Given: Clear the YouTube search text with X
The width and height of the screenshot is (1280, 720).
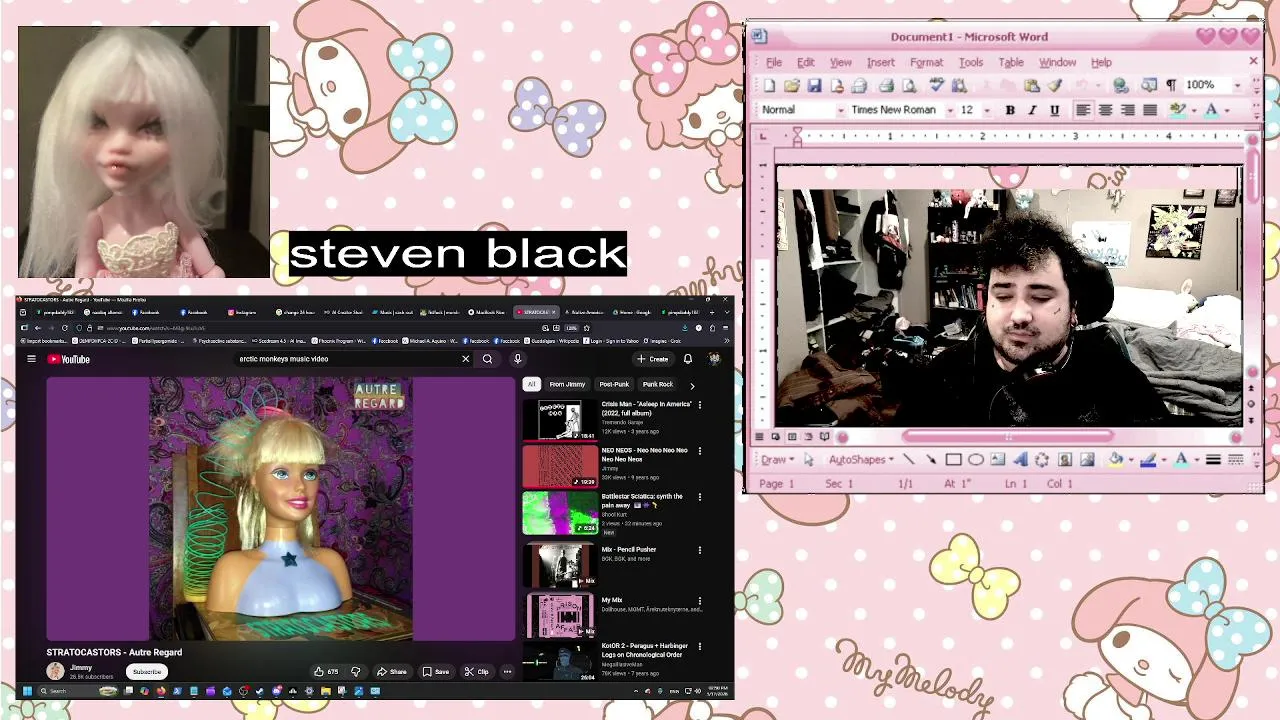Looking at the screenshot, I should click(465, 359).
